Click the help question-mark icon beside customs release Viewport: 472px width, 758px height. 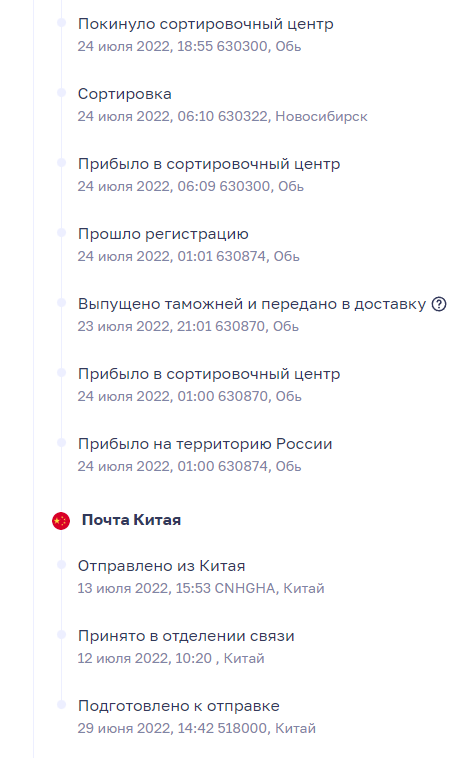point(439,305)
